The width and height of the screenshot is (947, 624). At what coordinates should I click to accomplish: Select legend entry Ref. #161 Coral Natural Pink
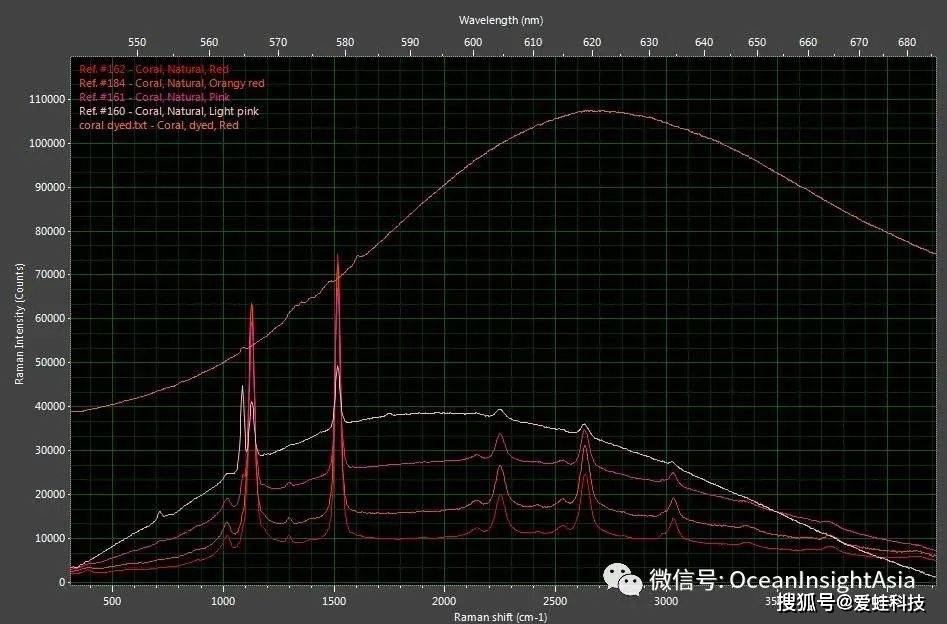pos(154,98)
